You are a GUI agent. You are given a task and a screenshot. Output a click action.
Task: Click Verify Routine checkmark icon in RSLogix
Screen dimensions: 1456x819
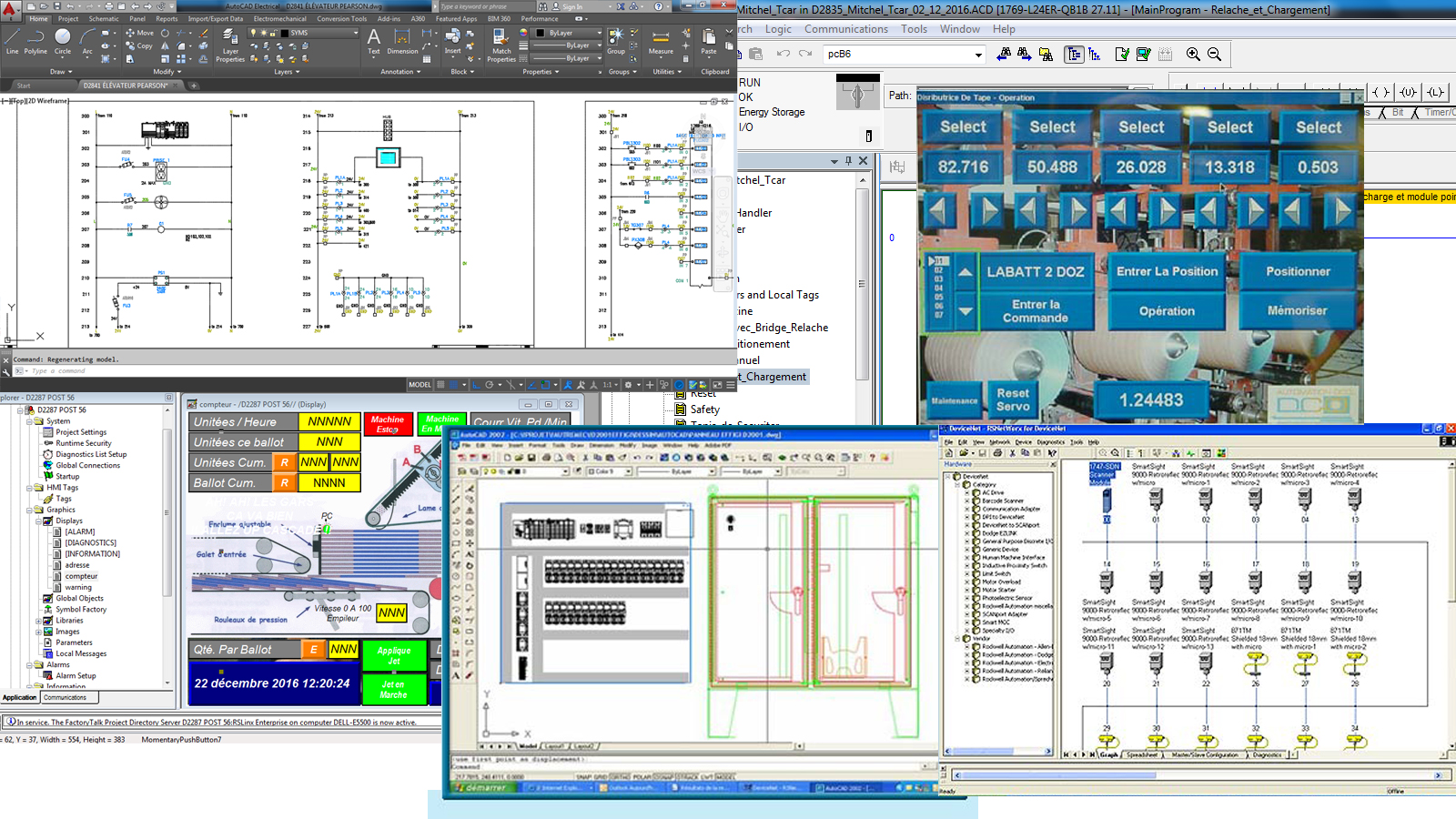(x=1122, y=55)
